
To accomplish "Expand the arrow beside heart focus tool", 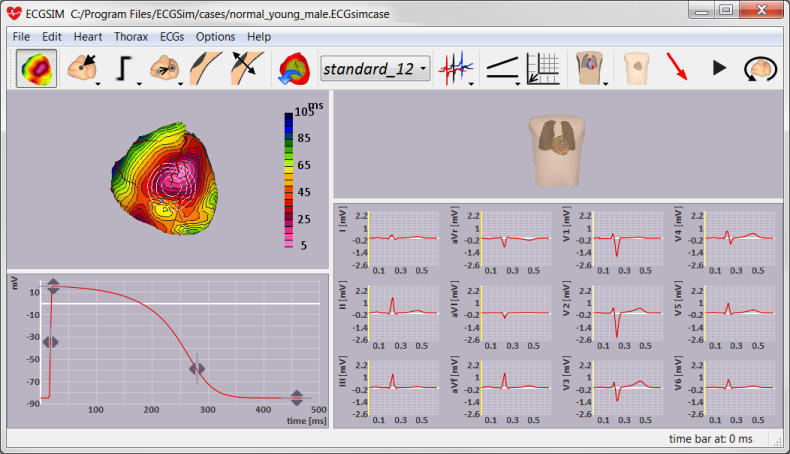I will click(180, 84).
